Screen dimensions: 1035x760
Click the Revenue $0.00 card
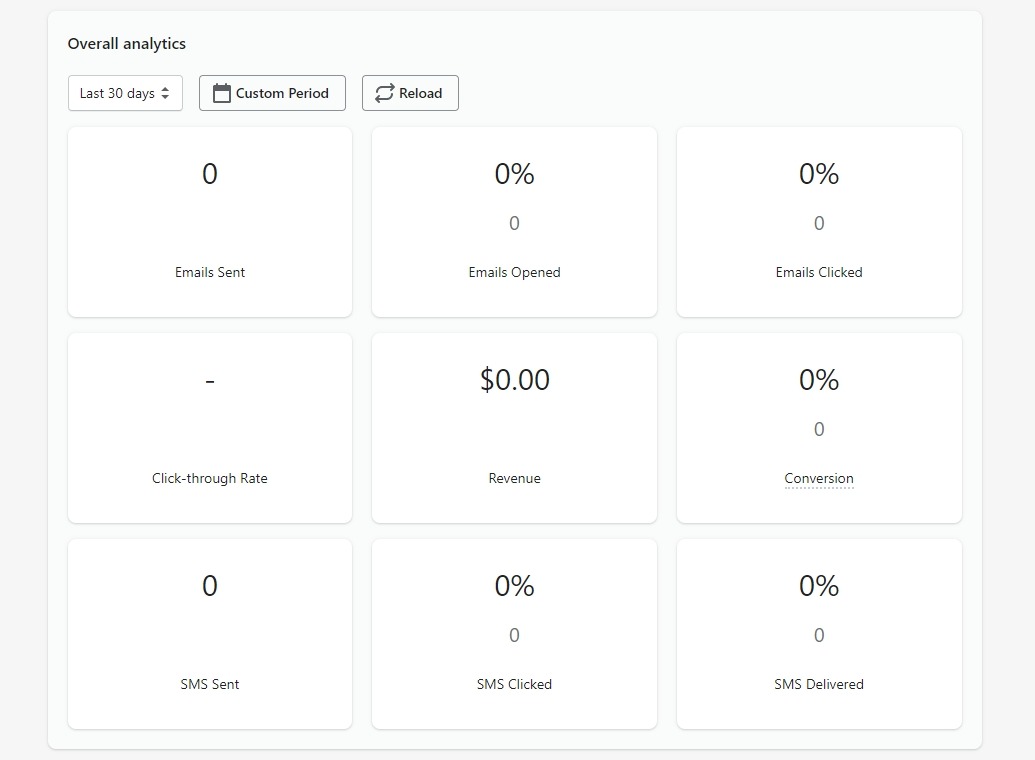514,428
